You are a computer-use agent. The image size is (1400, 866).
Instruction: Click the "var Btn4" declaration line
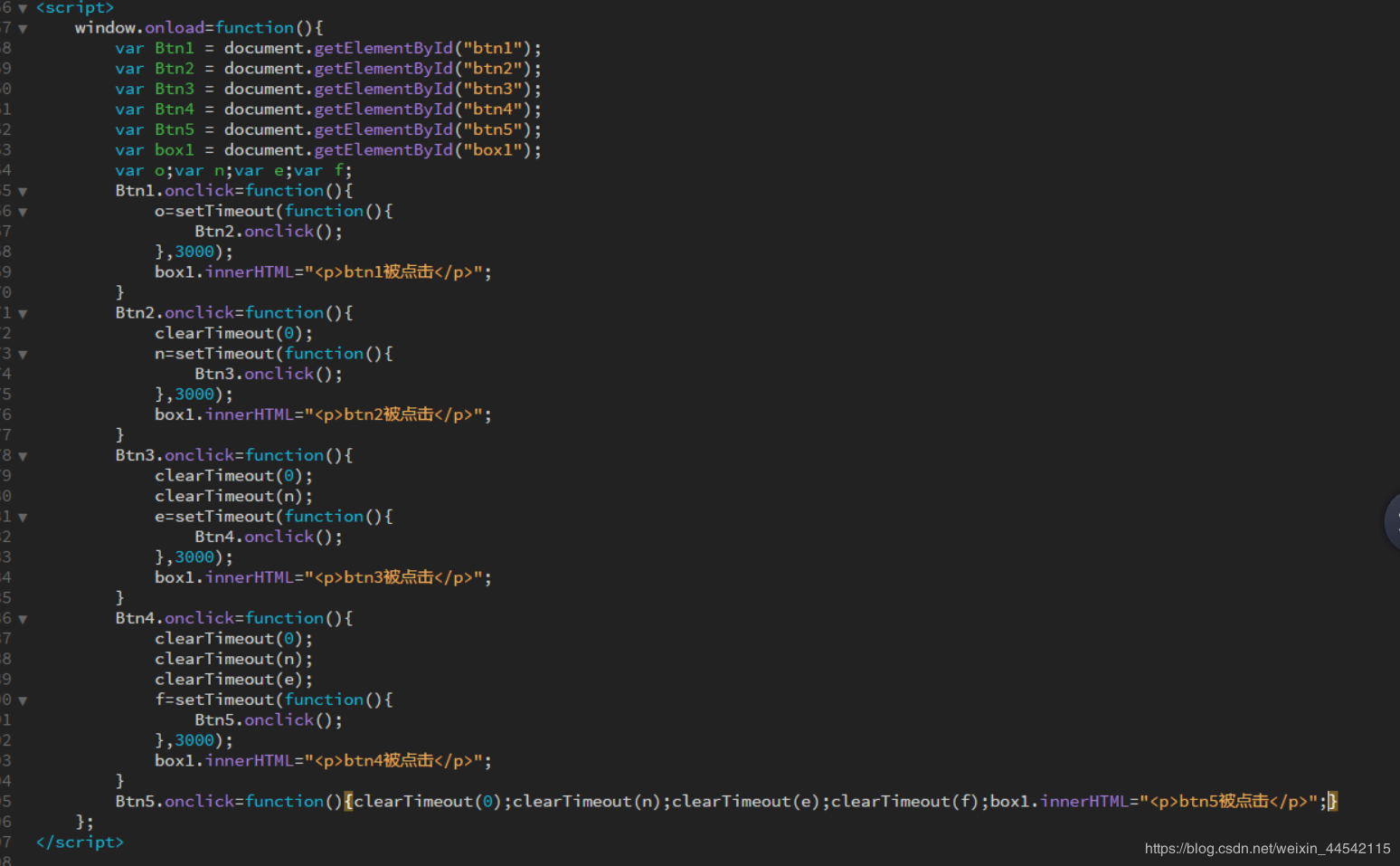[328, 109]
